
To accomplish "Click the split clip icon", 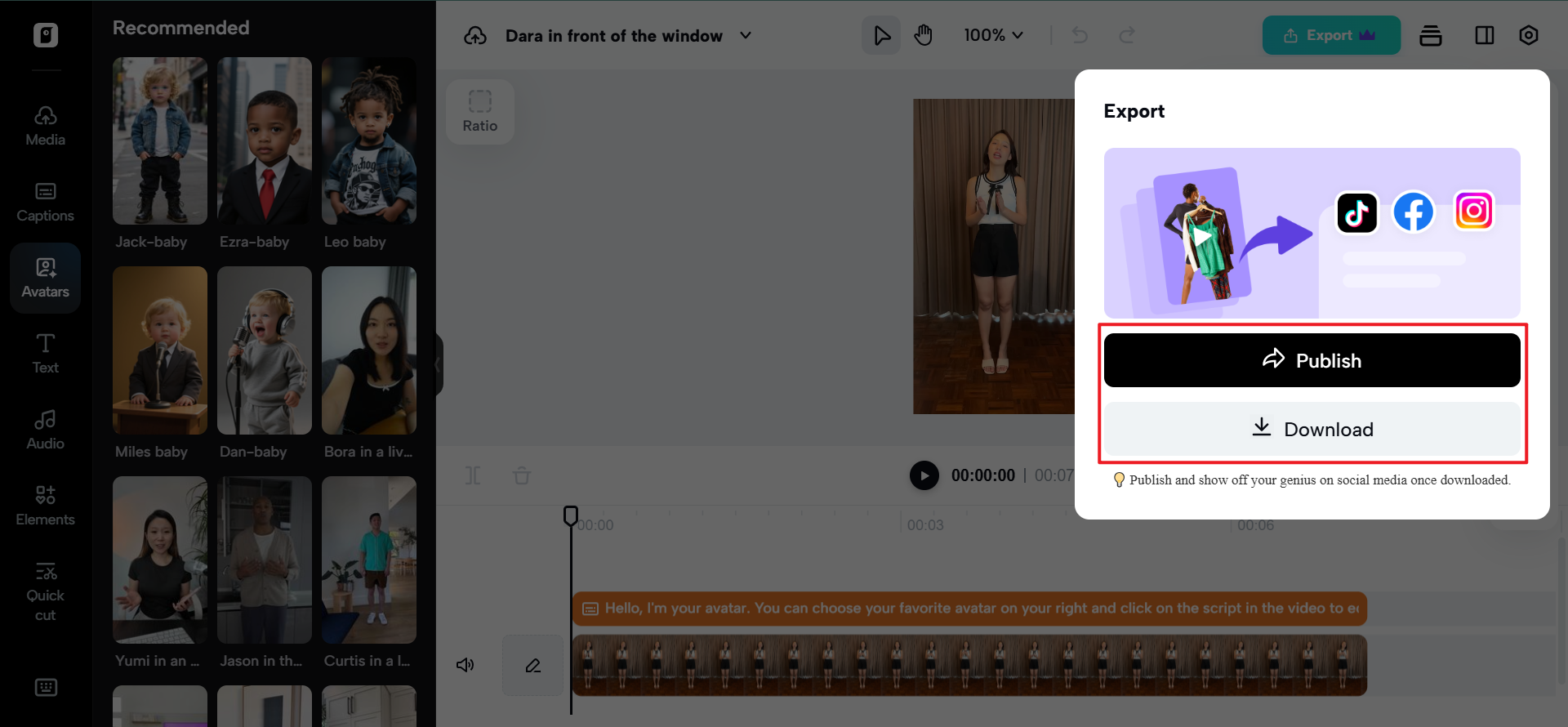I will pyautogui.click(x=473, y=475).
